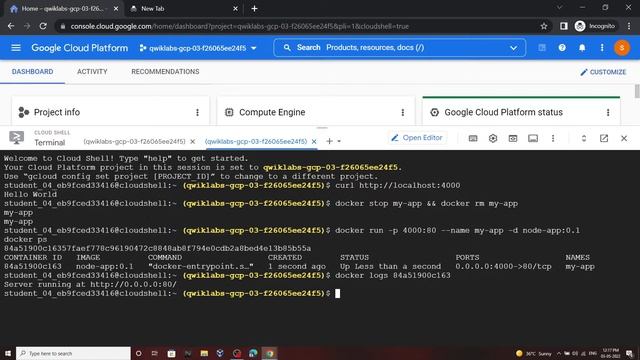The image size is (640, 360).
Task: Click the Project info card title
Action: pyautogui.click(x=57, y=112)
